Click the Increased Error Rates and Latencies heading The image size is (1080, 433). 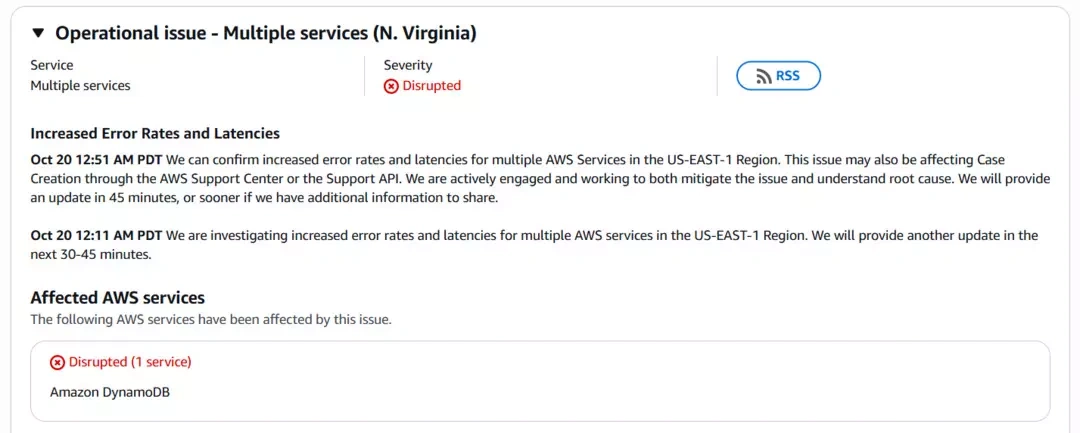[x=155, y=133]
